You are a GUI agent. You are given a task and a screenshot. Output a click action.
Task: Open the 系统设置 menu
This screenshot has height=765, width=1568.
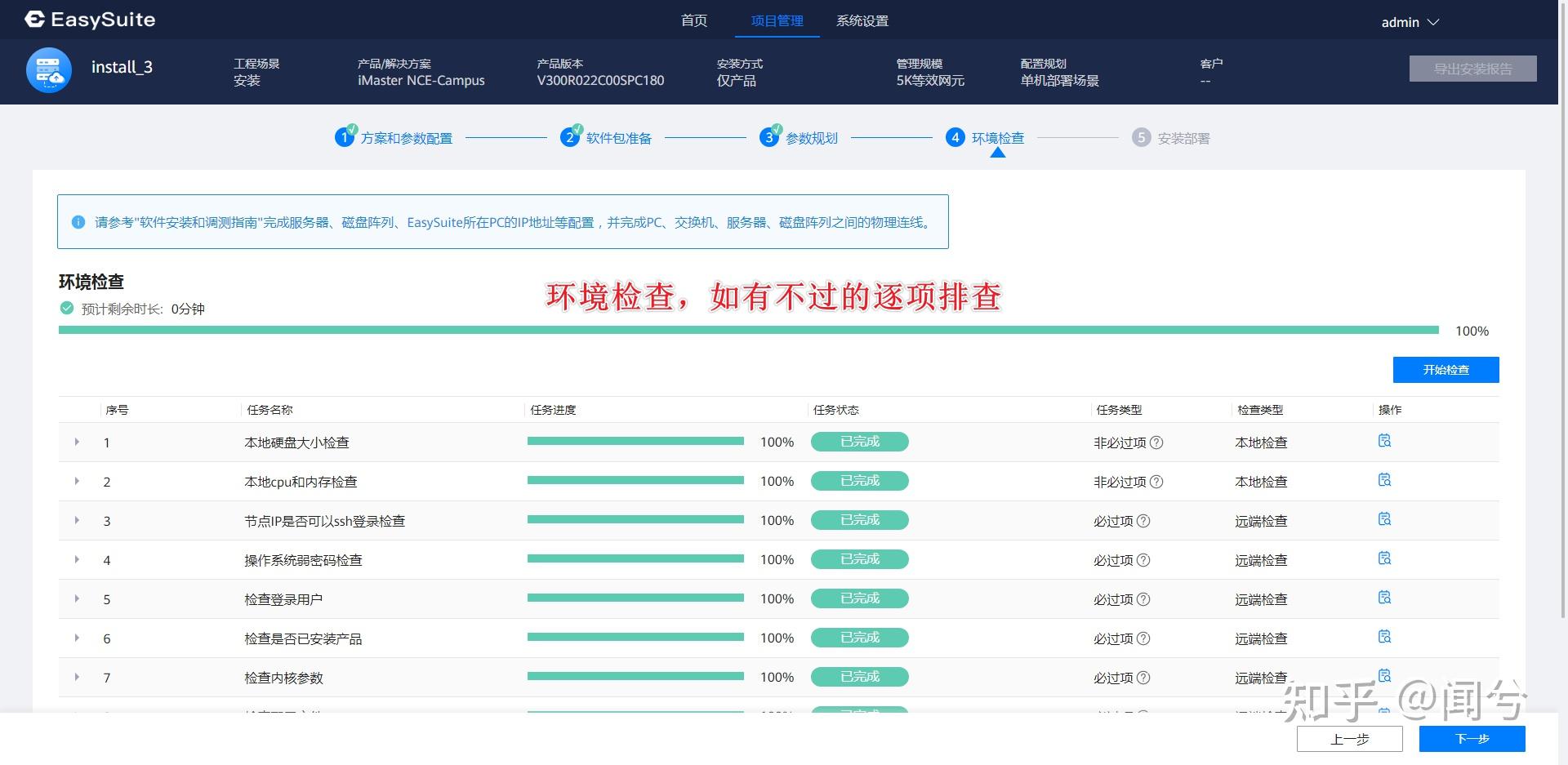[862, 21]
